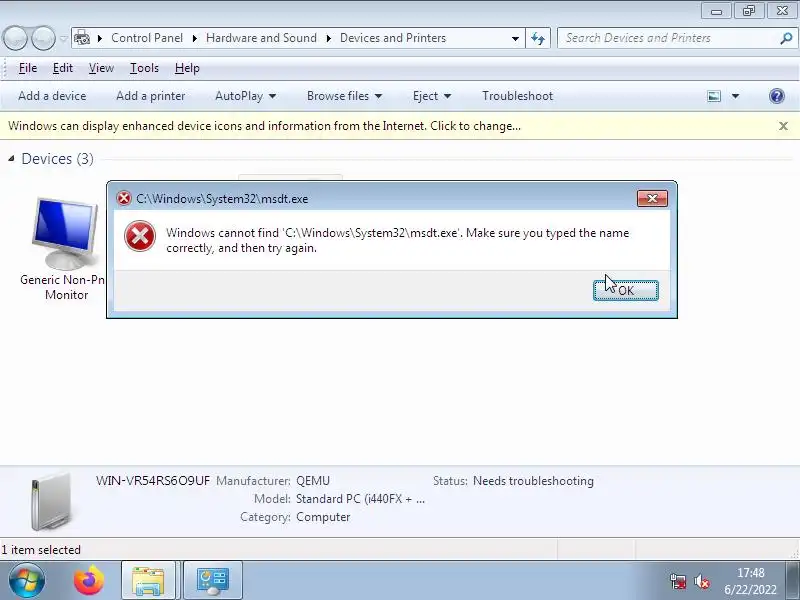The height and width of the screenshot is (600, 800).
Task: Expand the arrow after Control Panel breadcrumb
Action: 195,38
